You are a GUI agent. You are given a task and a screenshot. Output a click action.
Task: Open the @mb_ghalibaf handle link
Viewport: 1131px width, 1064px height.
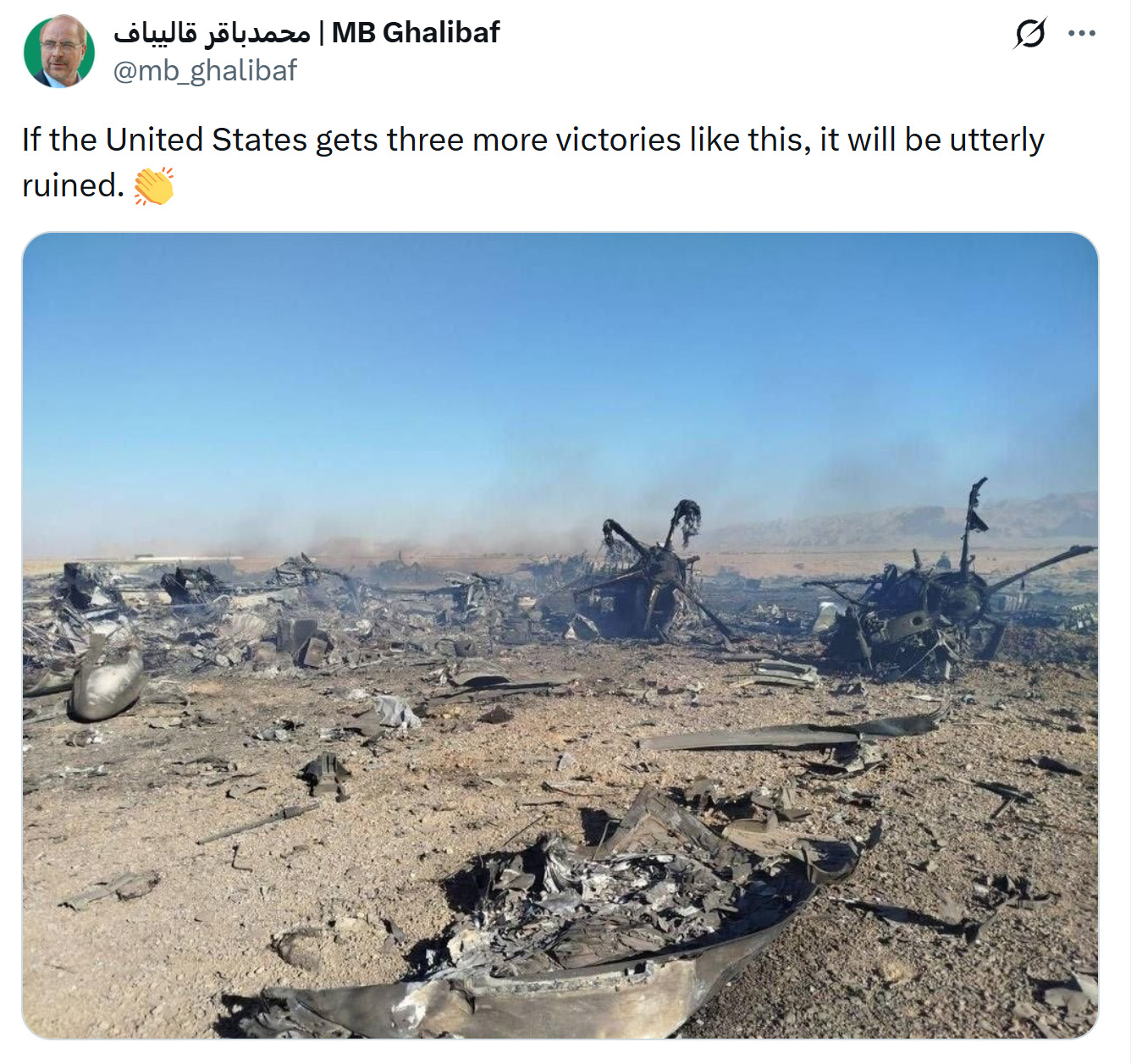205,70
